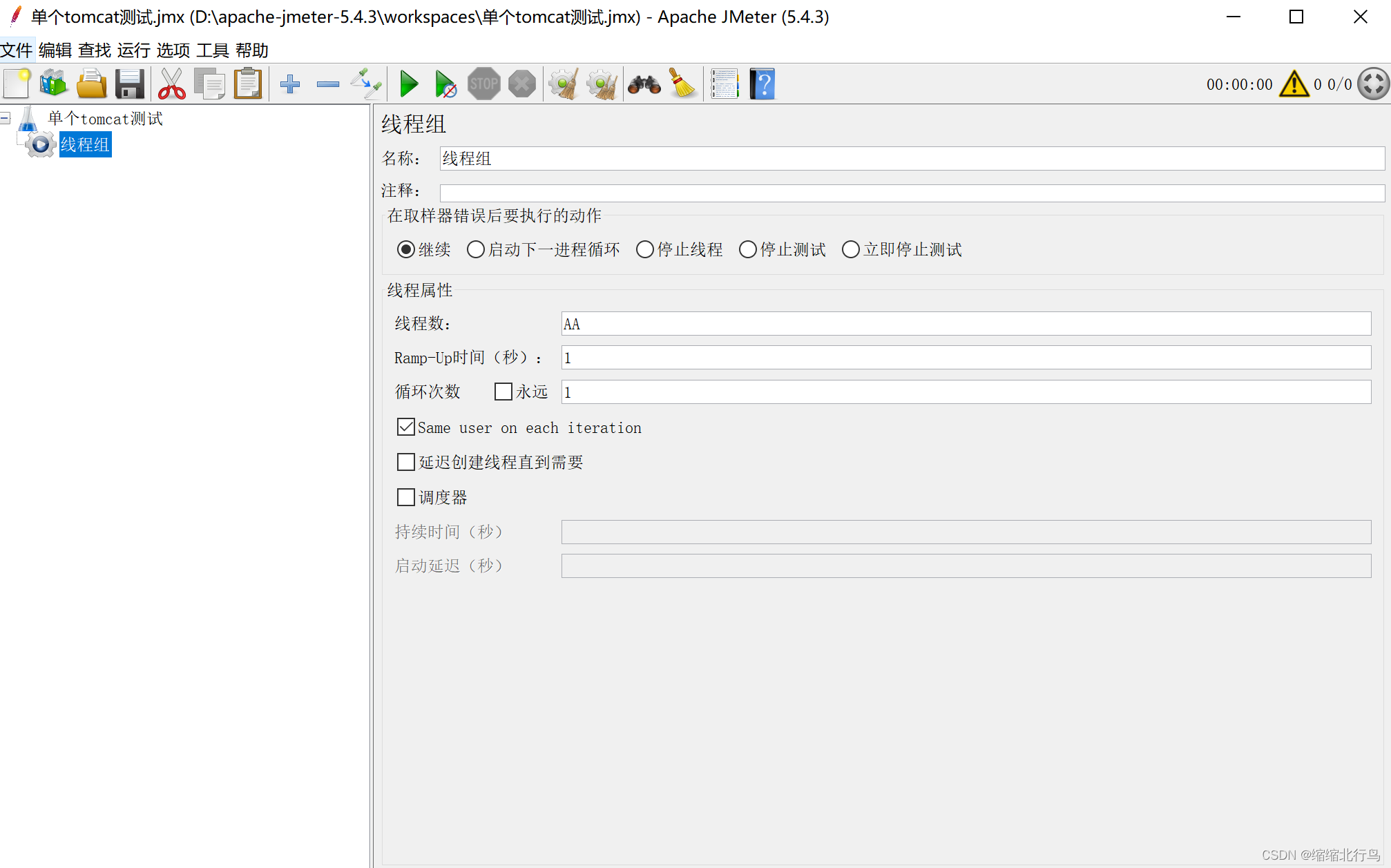Click the 00:00:00 elapsed time display

[1239, 84]
